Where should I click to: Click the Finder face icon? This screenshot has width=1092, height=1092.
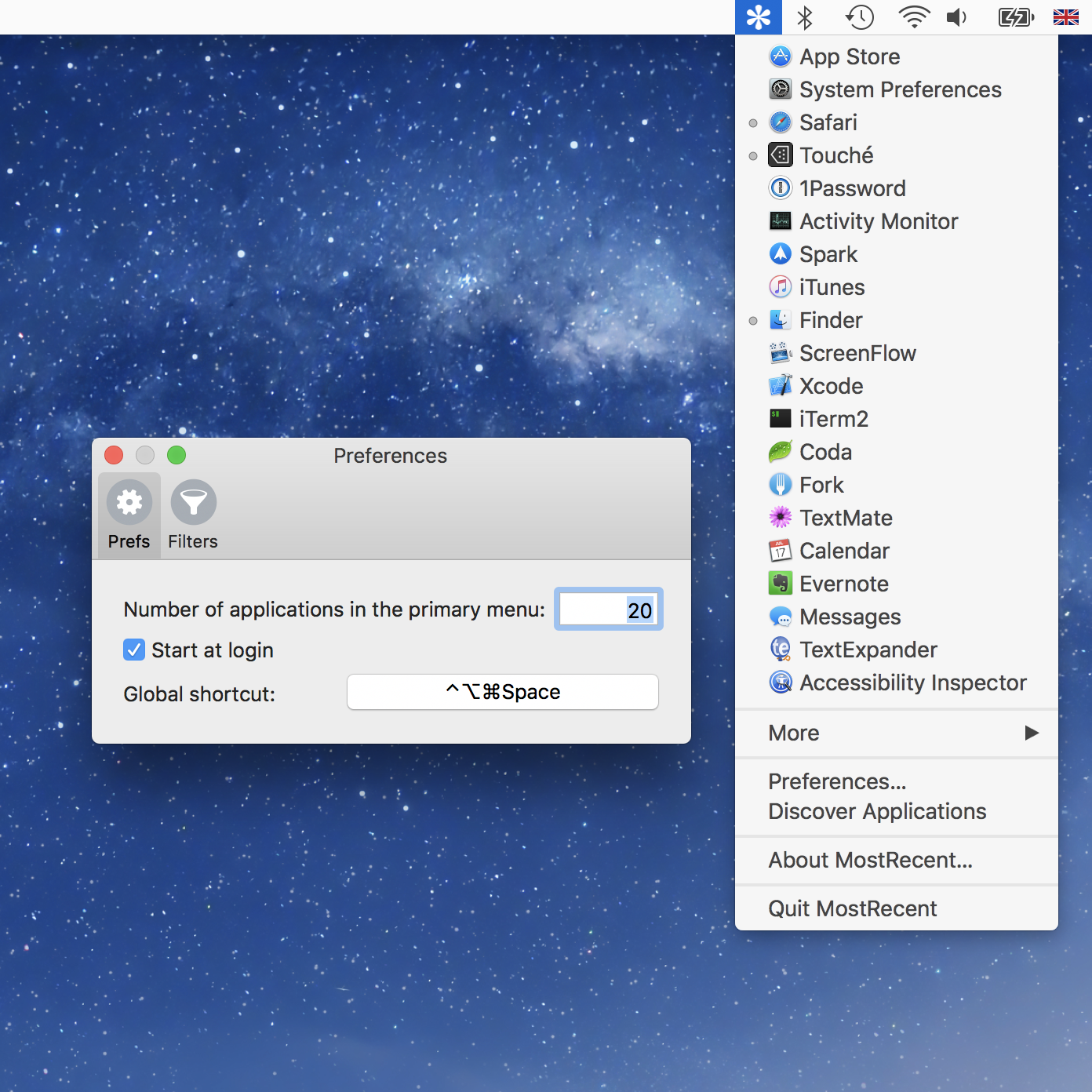(x=781, y=320)
